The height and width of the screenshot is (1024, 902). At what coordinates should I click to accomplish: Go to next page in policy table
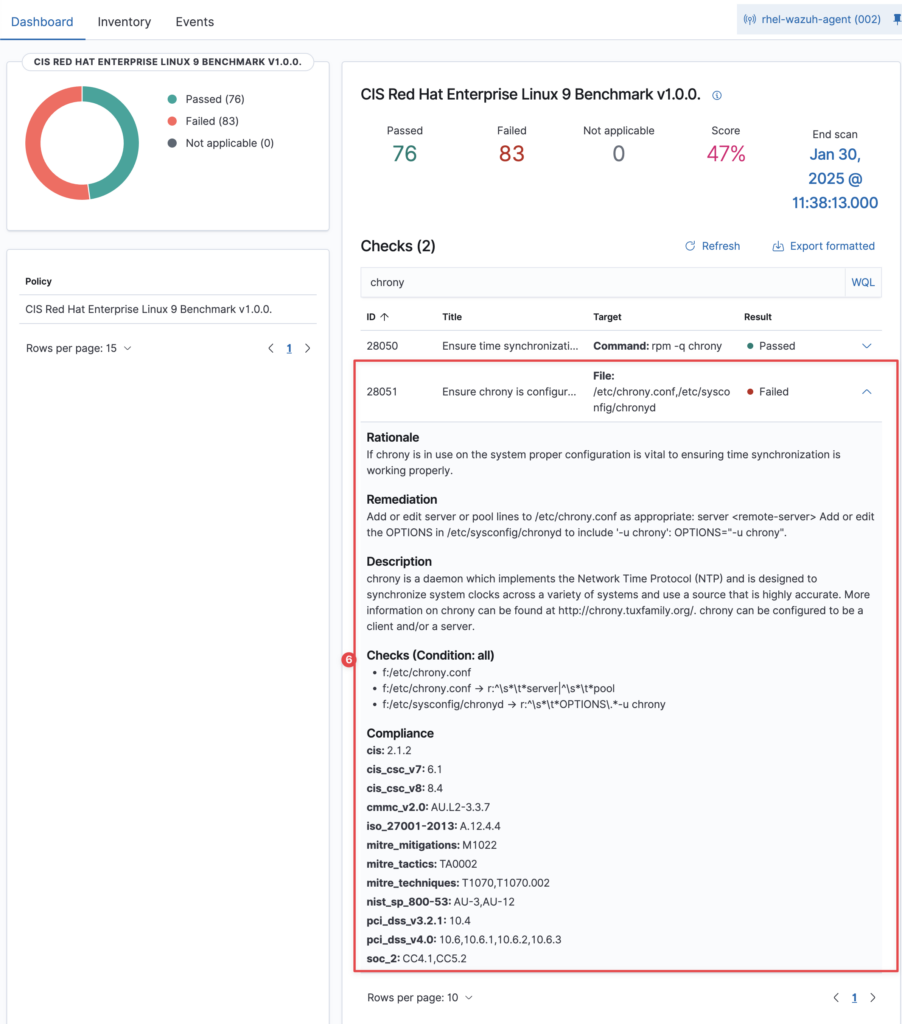click(308, 348)
